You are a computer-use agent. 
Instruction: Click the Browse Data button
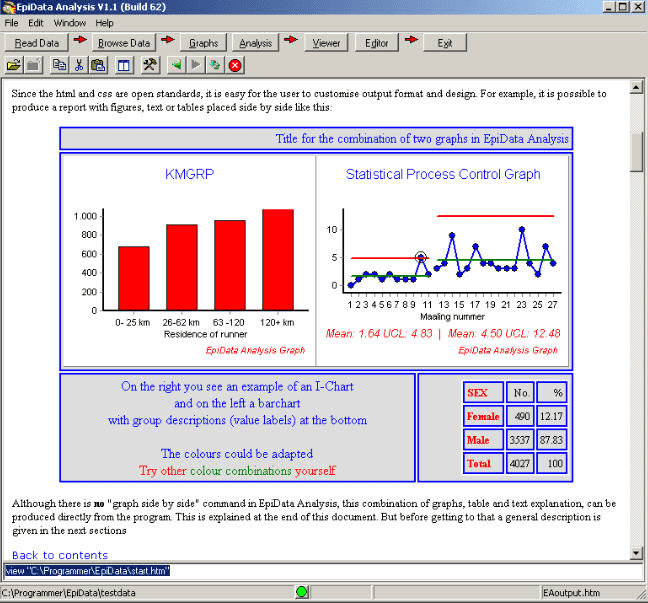click(x=124, y=43)
